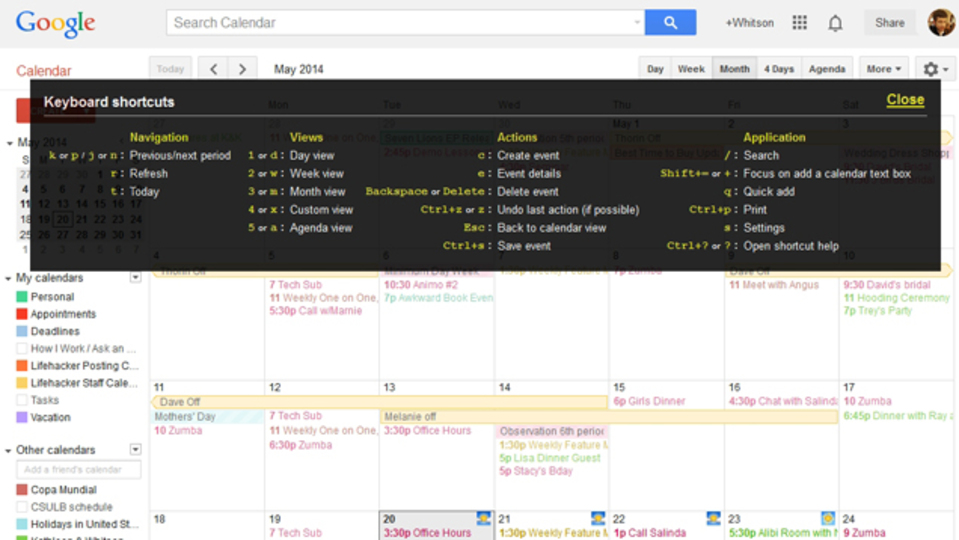This screenshot has height=540, width=959.
Task: Click weather icon on May 20
Action: click(483, 519)
